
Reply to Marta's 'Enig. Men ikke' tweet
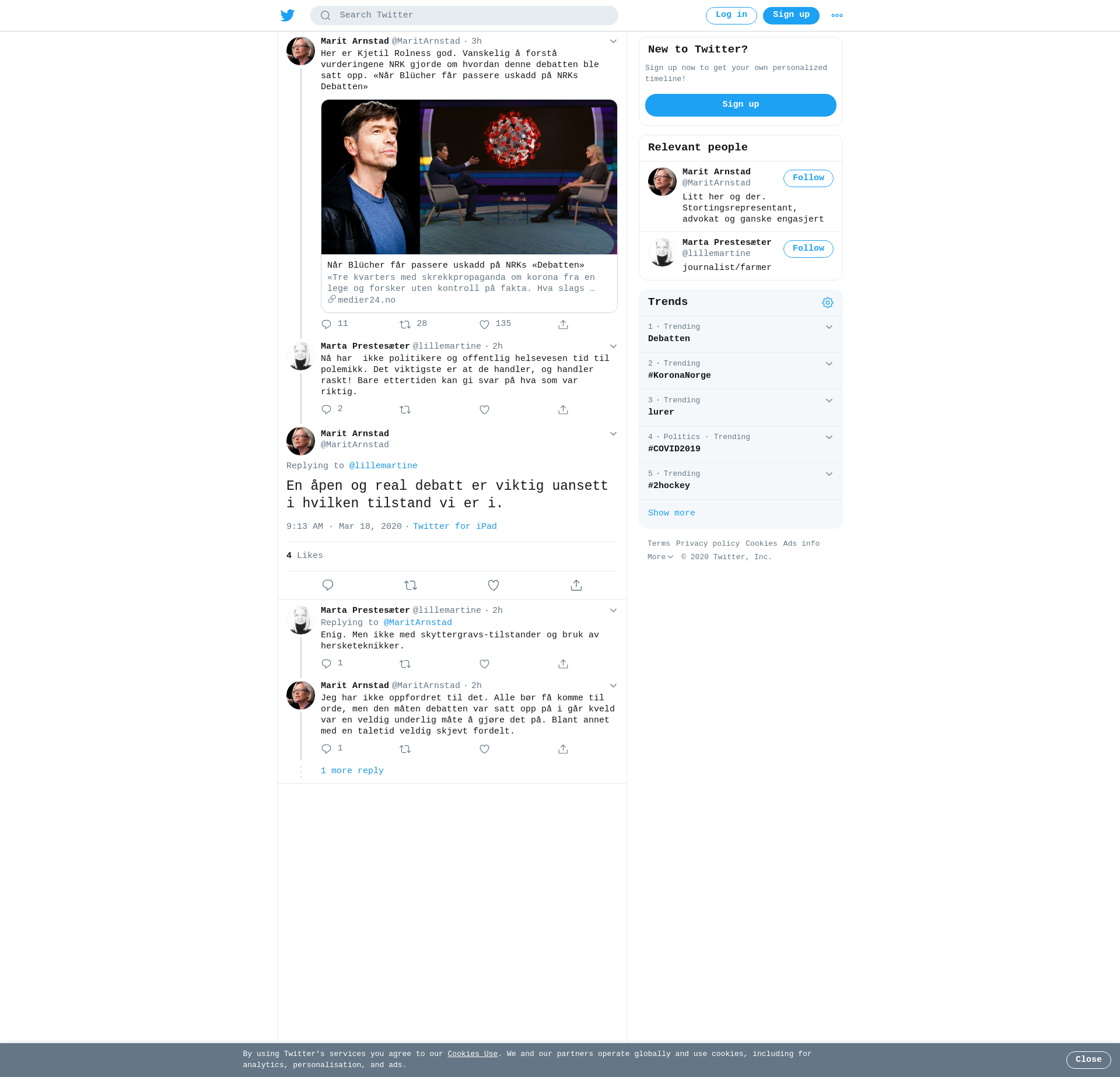pyautogui.click(x=327, y=664)
